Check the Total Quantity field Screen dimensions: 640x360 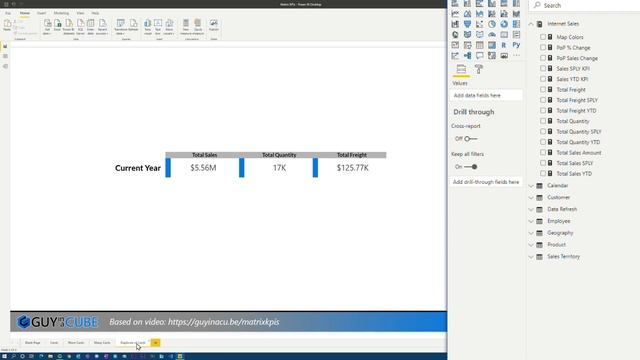click(x=543, y=121)
